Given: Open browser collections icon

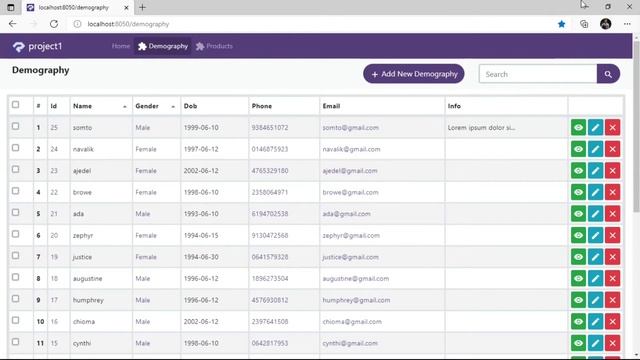Looking at the screenshot, I should tap(584, 24).
